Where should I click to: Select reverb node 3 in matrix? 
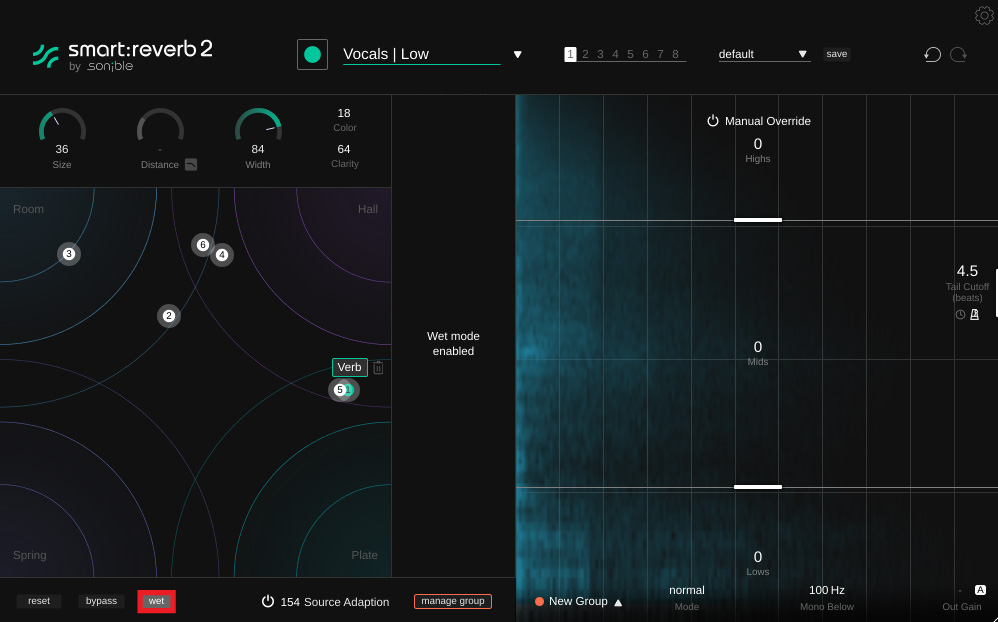coord(69,254)
